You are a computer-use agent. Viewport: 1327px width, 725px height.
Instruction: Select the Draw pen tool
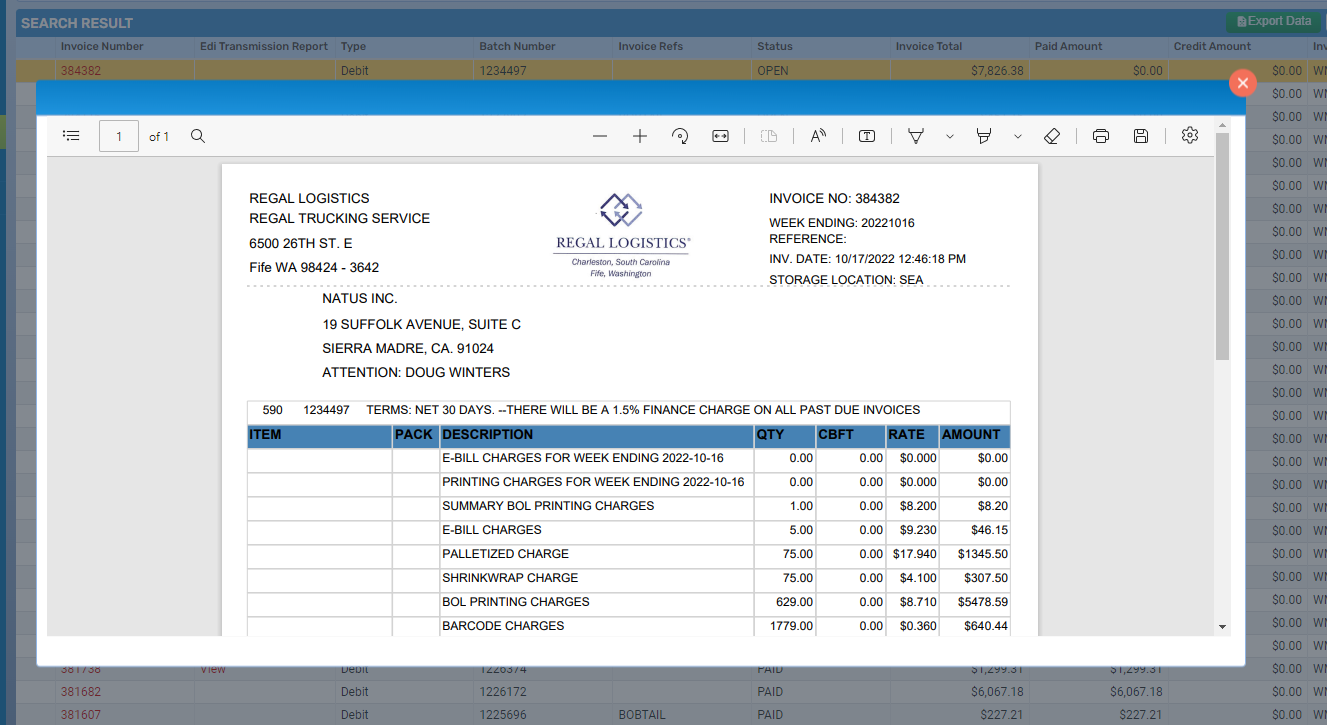(x=915, y=136)
